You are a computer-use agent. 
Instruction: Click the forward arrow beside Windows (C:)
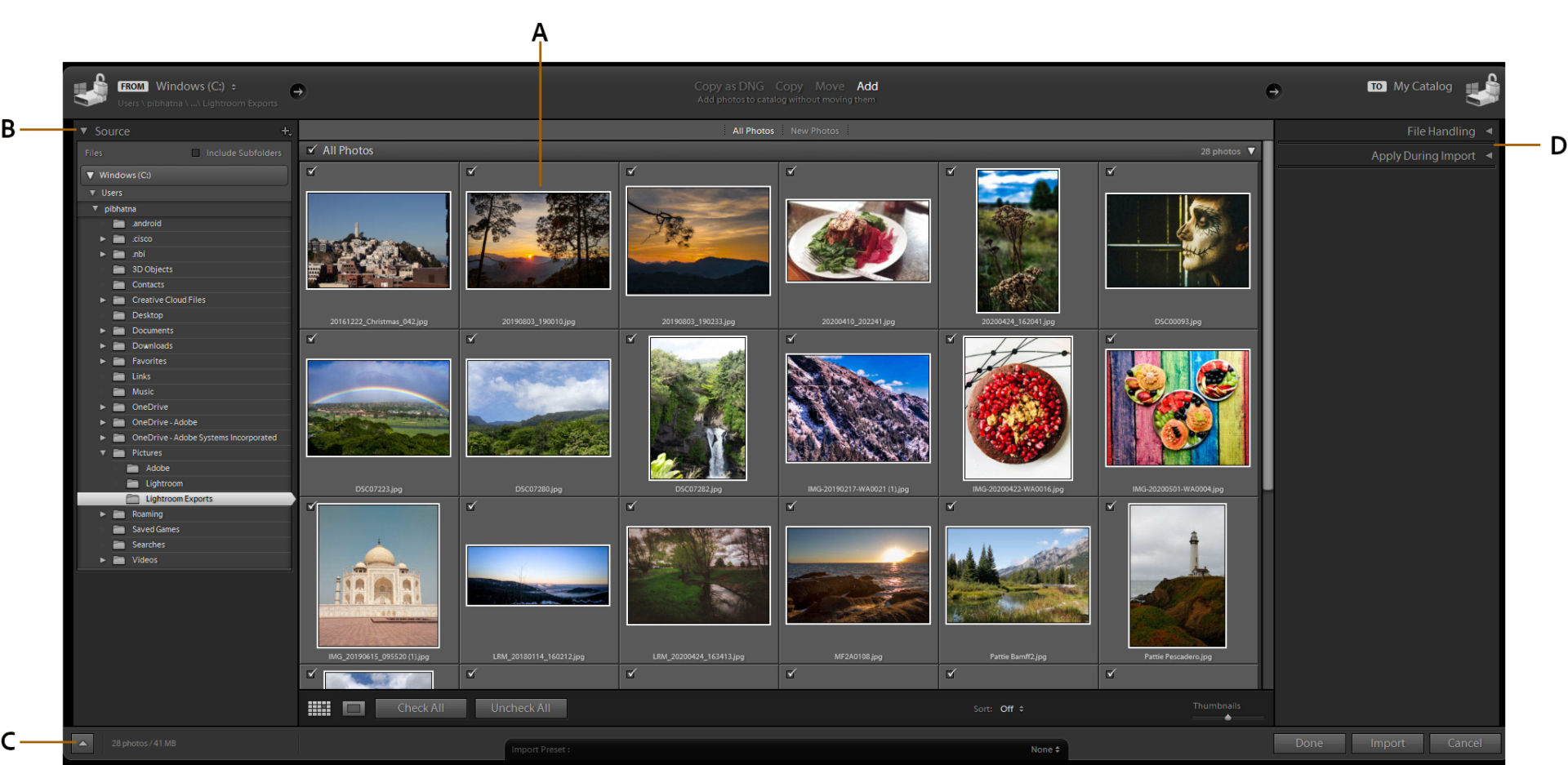pyautogui.click(x=298, y=91)
